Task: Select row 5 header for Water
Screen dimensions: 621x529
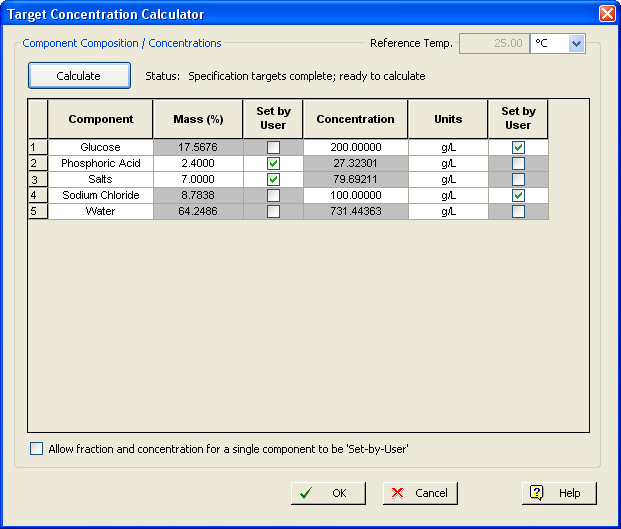Action: [x=37, y=212]
